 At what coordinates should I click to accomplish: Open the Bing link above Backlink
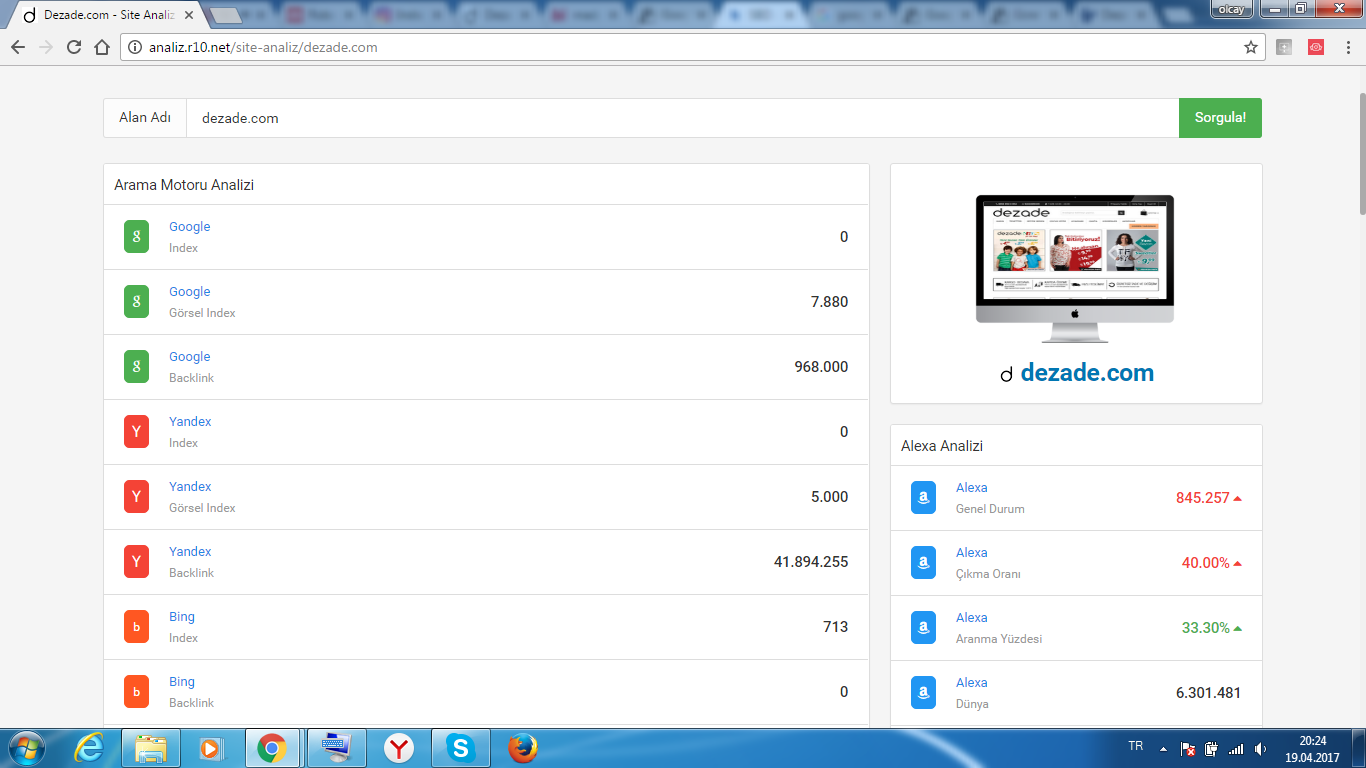[x=182, y=682]
